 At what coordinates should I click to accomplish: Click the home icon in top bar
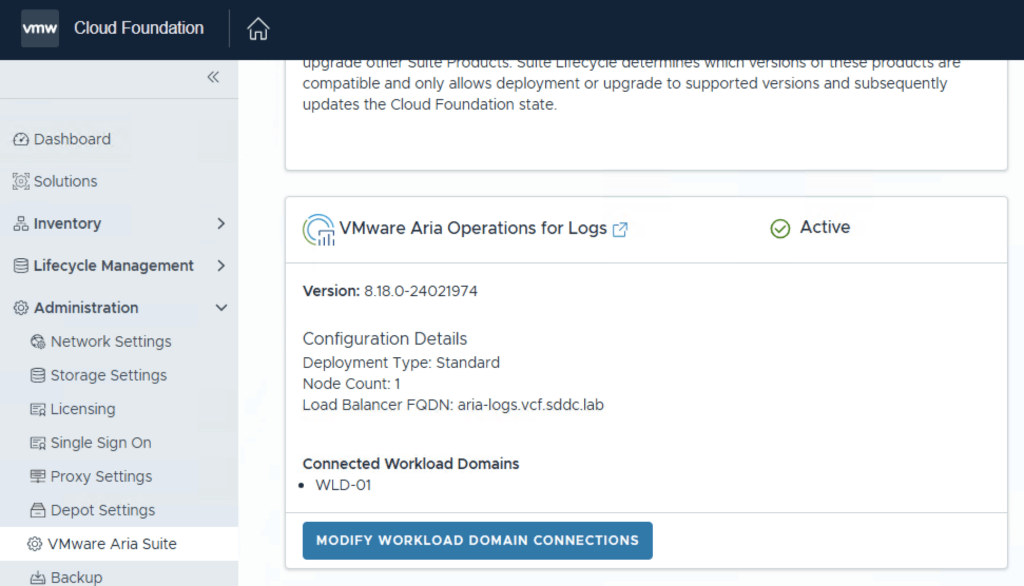coord(258,29)
